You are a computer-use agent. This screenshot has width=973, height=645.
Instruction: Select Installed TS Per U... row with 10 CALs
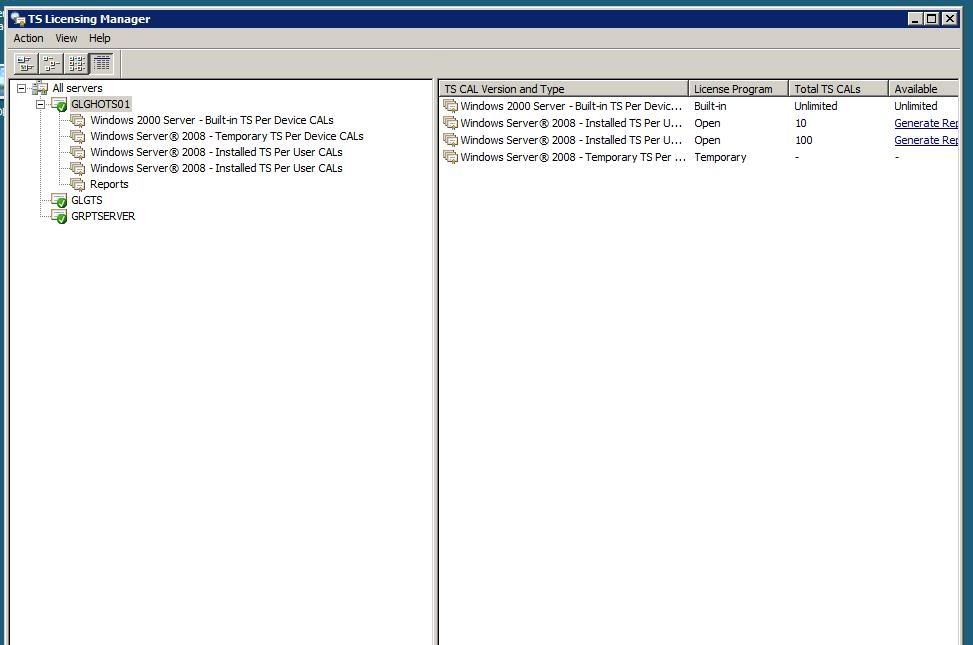pos(571,124)
